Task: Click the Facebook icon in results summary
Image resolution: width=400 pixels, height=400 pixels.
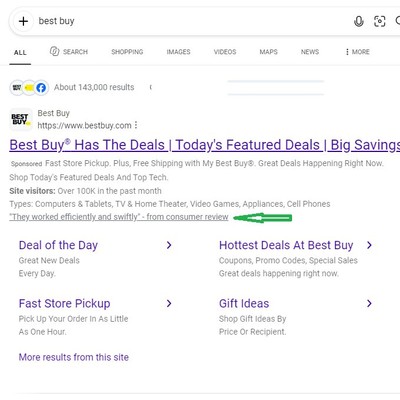Action: [x=41, y=88]
